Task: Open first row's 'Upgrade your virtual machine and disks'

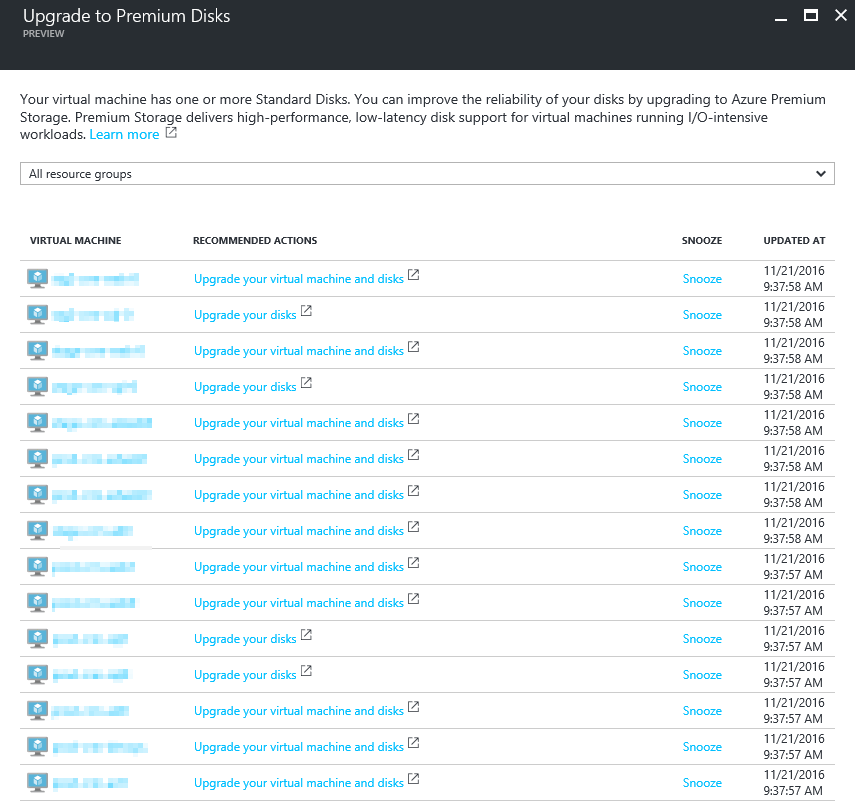Action: [x=298, y=279]
